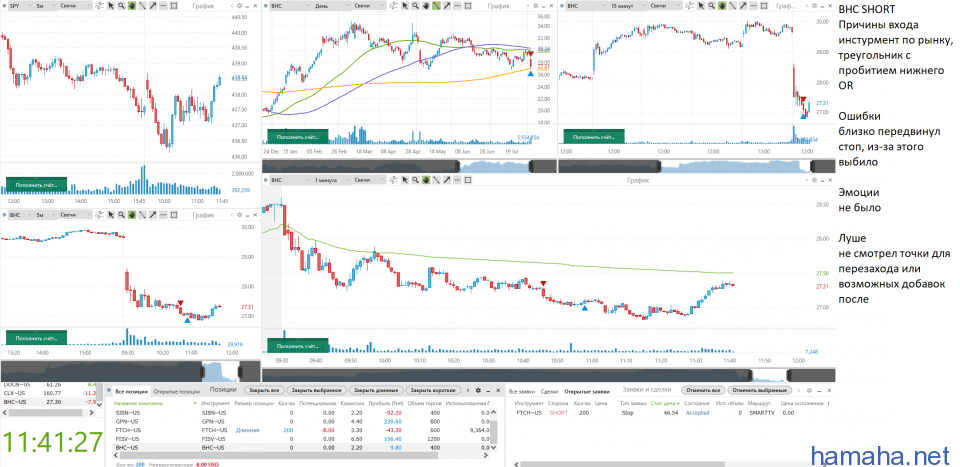The height and width of the screenshot is (467, 960).
Task: Click Пополнить счёт button in BHC daily chart
Action: (298, 136)
